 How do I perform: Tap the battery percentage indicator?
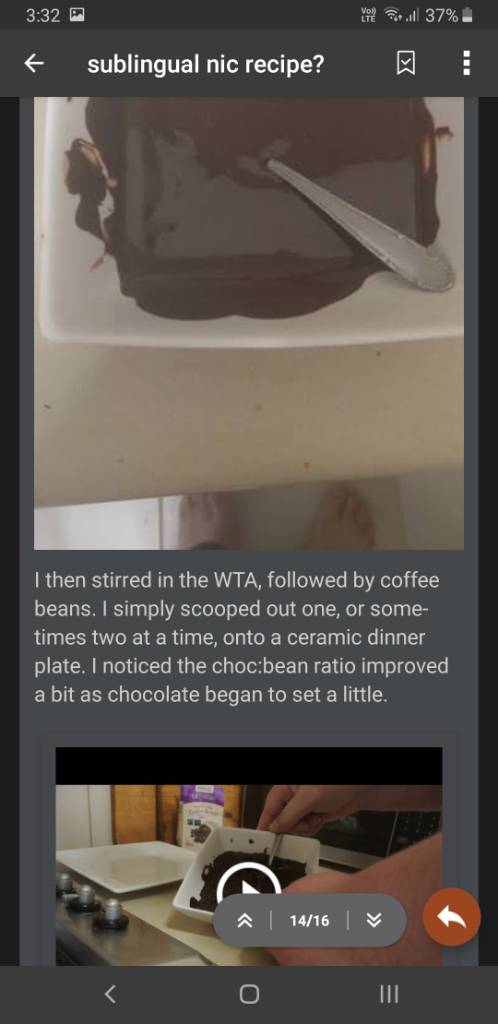pos(441,16)
